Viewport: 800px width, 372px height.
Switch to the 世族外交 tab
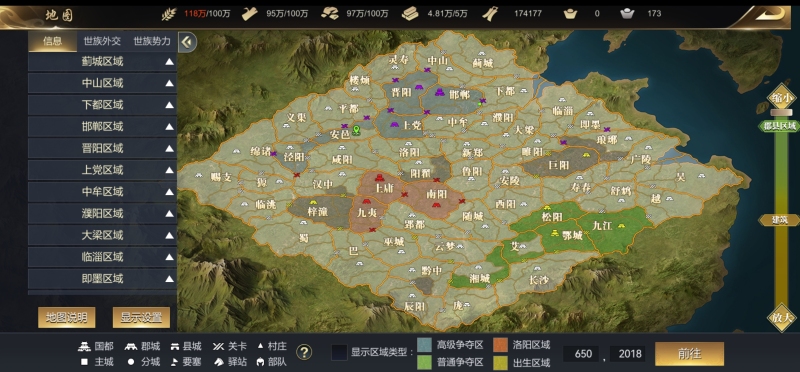[x=102, y=41]
